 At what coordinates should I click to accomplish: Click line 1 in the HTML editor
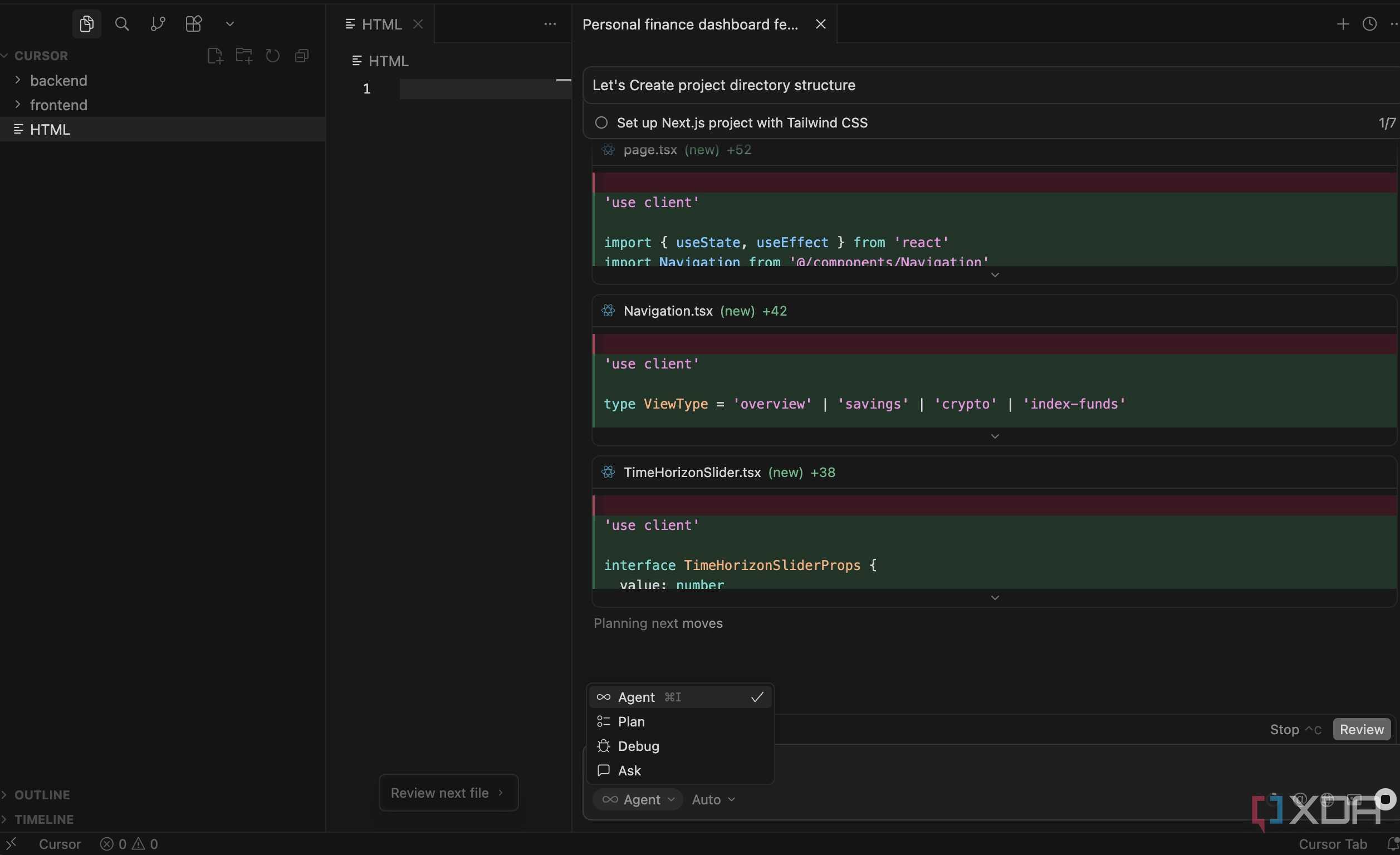pyautogui.click(x=484, y=89)
